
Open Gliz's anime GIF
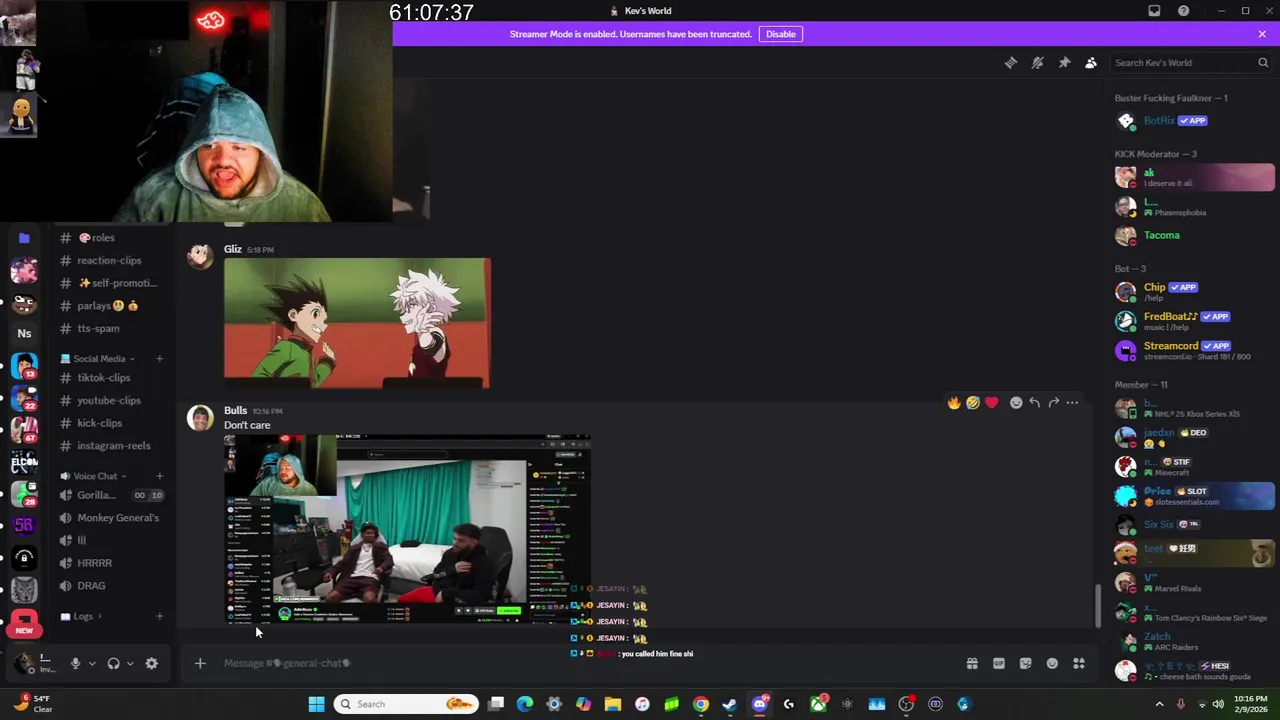tap(357, 323)
